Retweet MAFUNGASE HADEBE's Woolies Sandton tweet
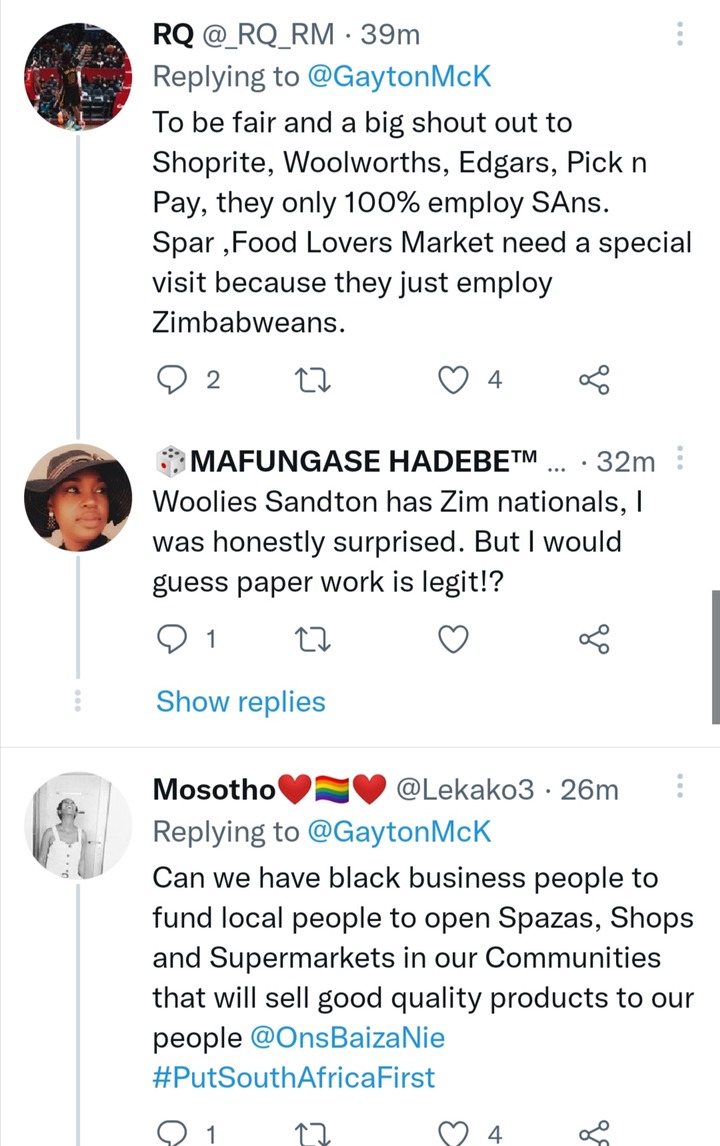720x1146 pixels. (x=312, y=640)
